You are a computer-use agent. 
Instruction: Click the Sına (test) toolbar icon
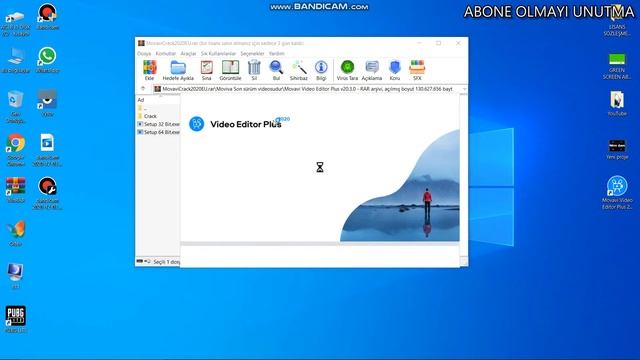click(207, 70)
